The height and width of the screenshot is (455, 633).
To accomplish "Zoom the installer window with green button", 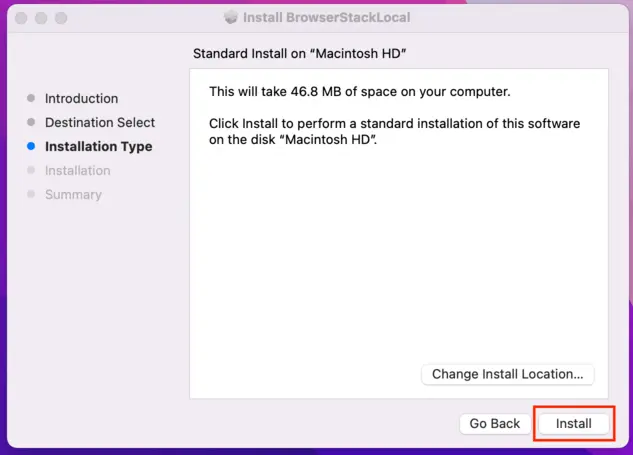I will point(61,19).
